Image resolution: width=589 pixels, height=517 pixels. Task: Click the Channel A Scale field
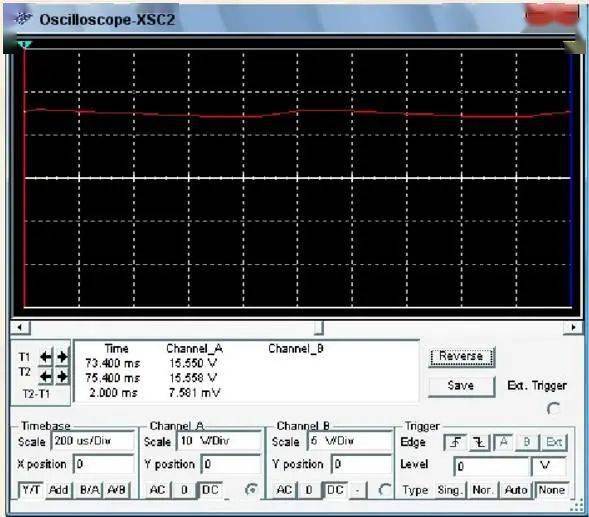coord(219,441)
